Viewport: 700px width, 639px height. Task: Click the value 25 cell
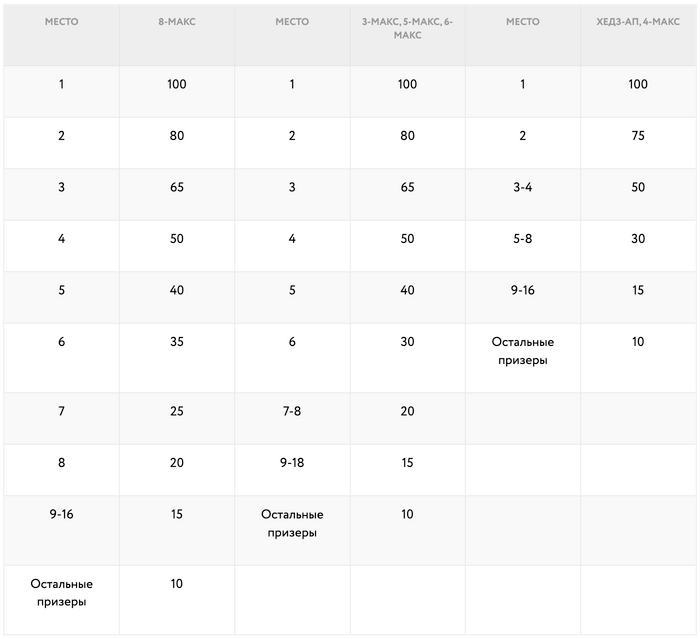coord(177,411)
